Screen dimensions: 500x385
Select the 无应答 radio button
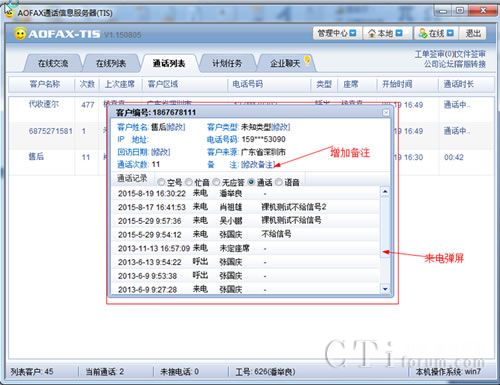[x=216, y=182]
